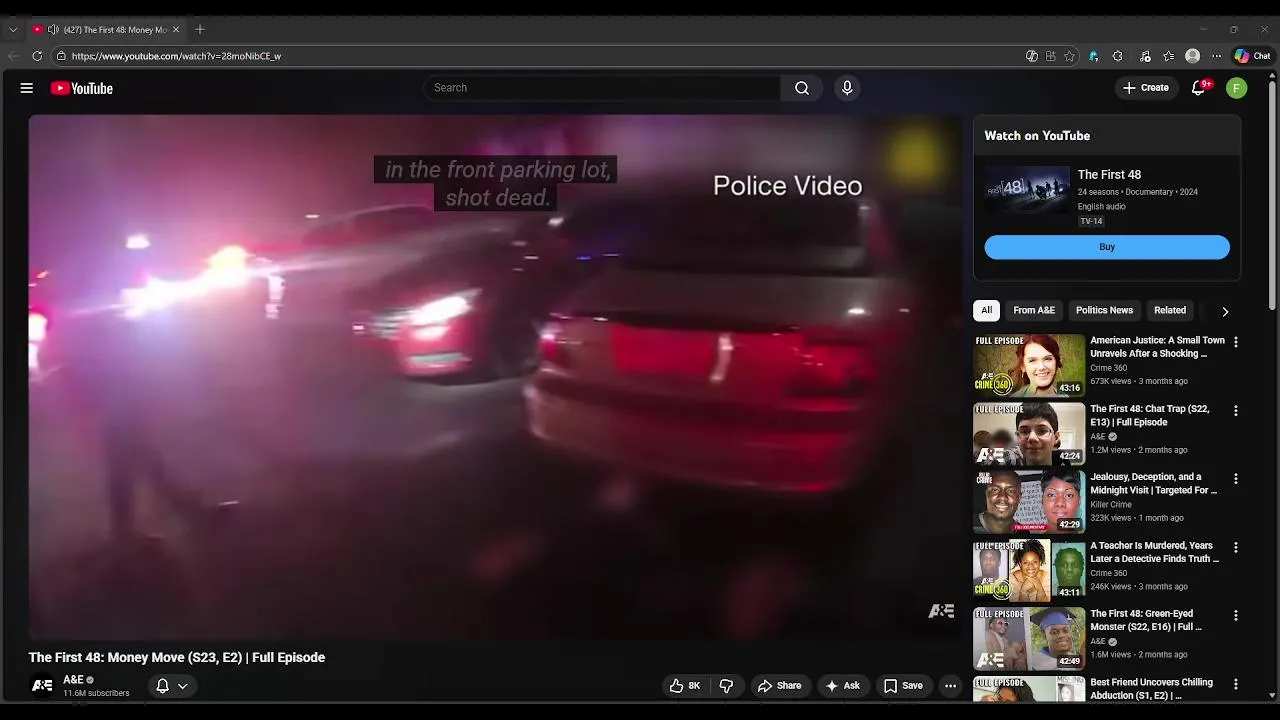Open options for Best Friend Uncovers video
This screenshot has height=720, width=1280.
(x=1236, y=685)
